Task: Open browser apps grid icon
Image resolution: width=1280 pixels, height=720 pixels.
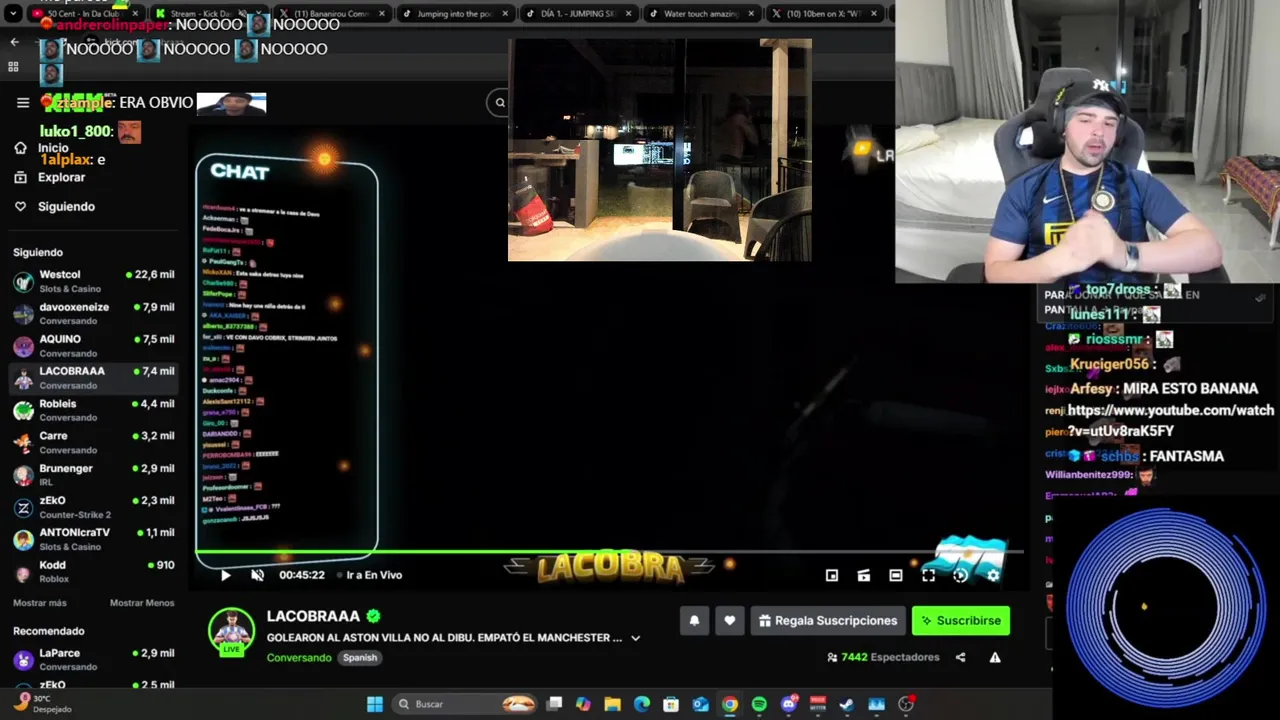Action: pyautogui.click(x=13, y=67)
